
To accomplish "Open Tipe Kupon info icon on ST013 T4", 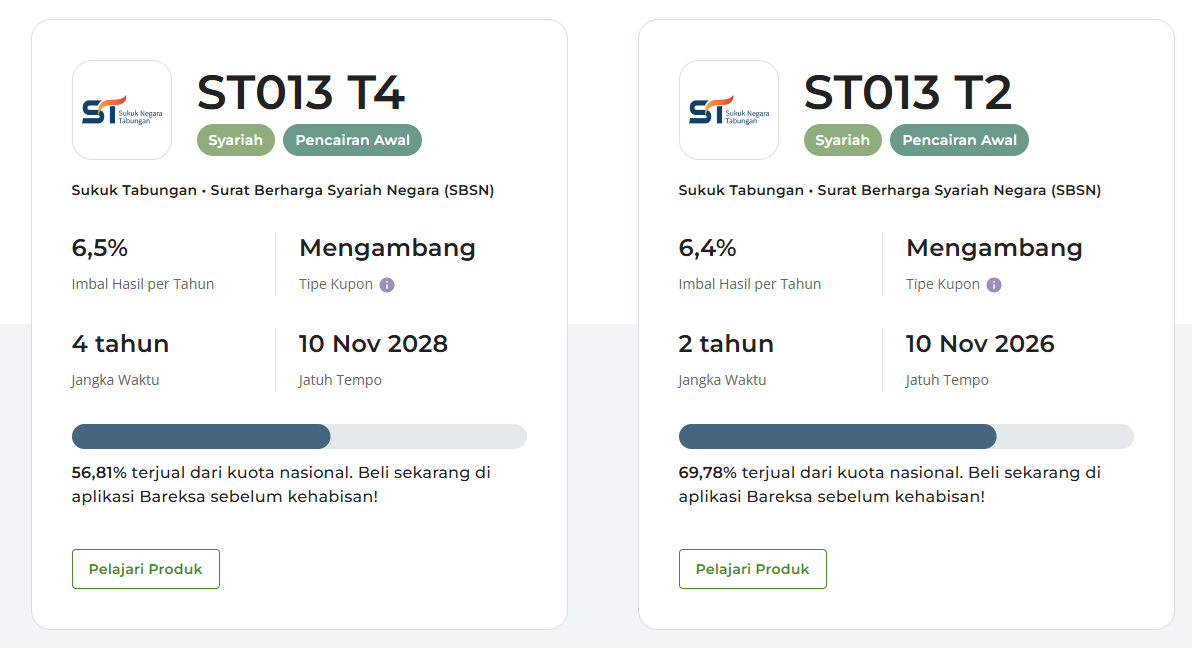I will 387,284.
